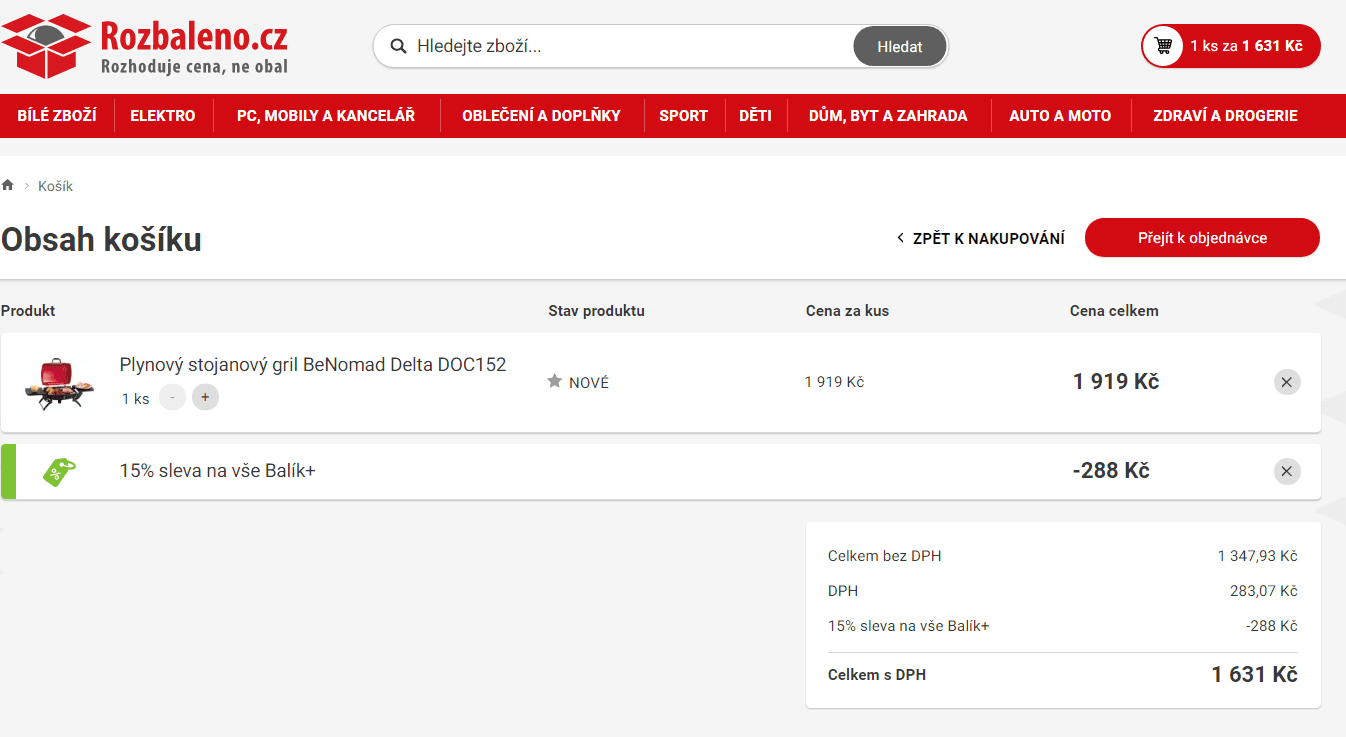Decrease grill quantity with minus button
Viewport: 1346px width, 737px height.
pyautogui.click(x=172, y=397)
